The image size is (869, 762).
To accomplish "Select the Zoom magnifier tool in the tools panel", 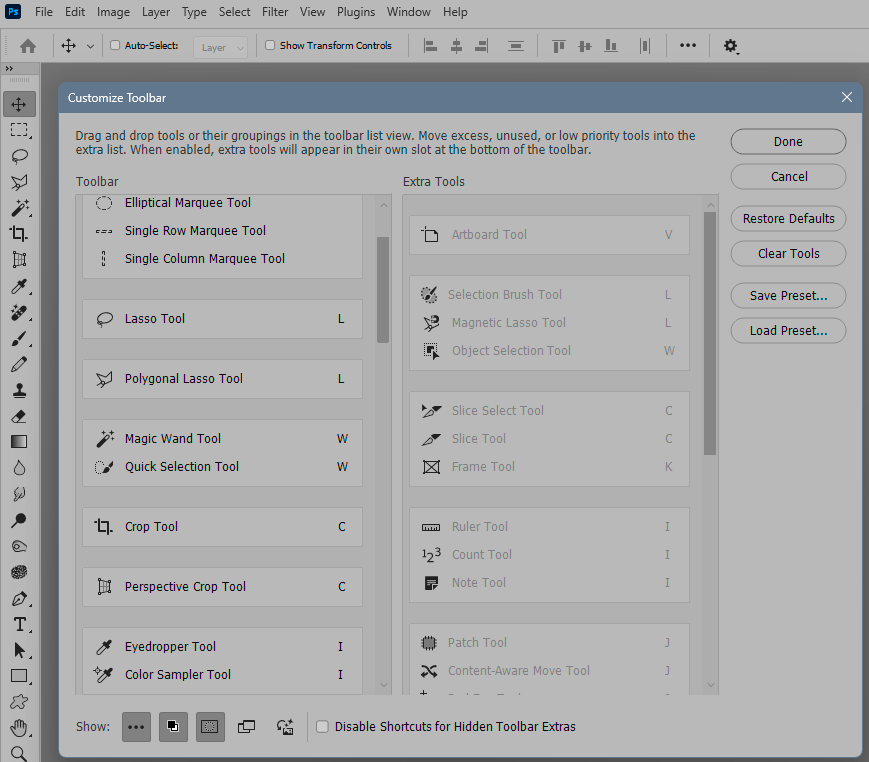I will tap(19, 753).
